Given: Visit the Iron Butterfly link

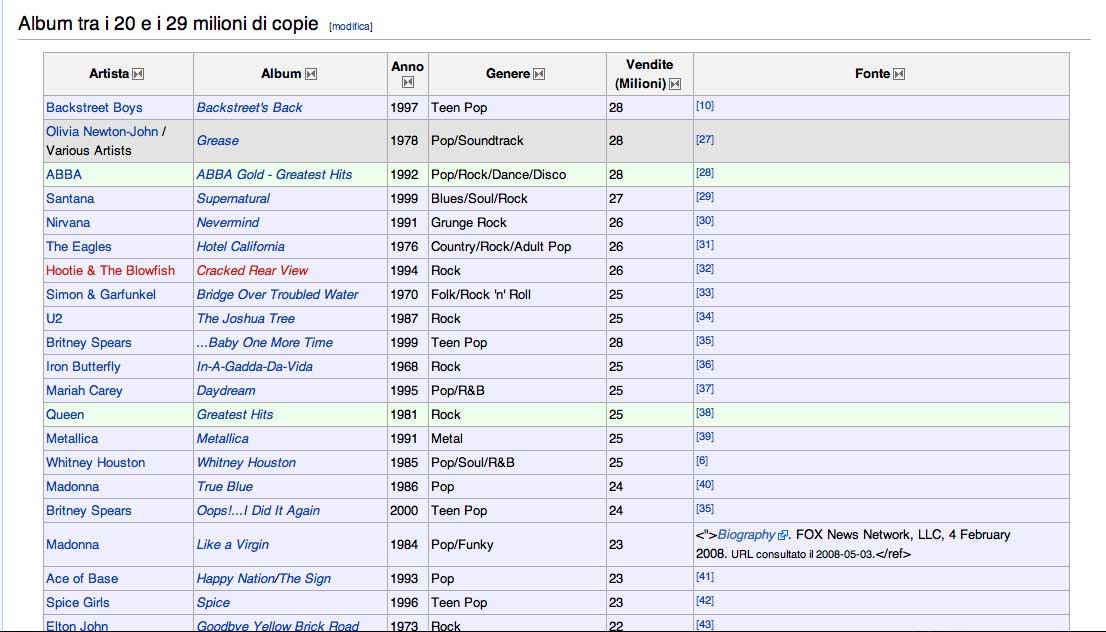Looking at the screenshot, I should point(83,366).
